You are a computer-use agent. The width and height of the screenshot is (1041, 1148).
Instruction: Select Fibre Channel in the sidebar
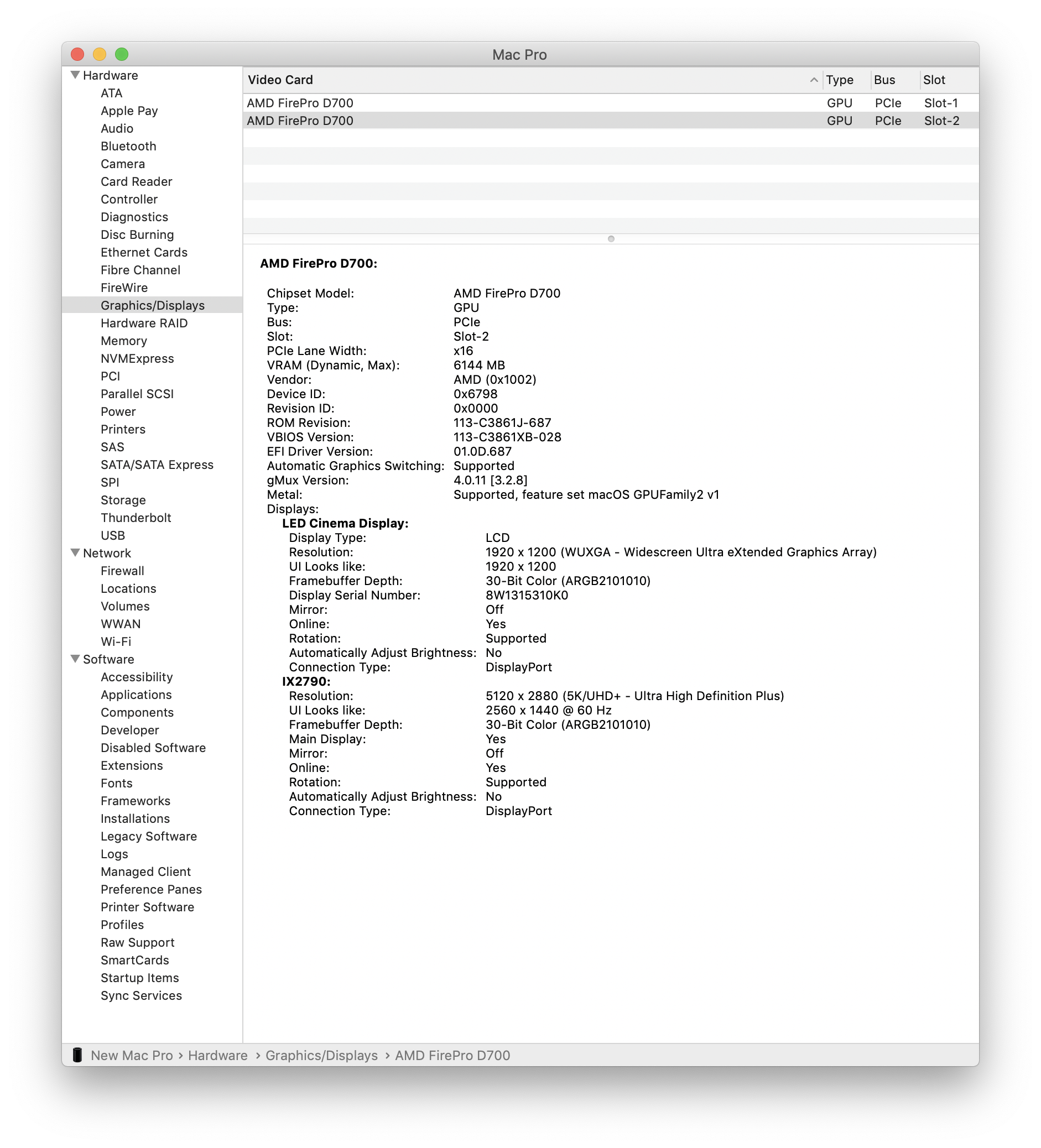click(x=140, y=269)
